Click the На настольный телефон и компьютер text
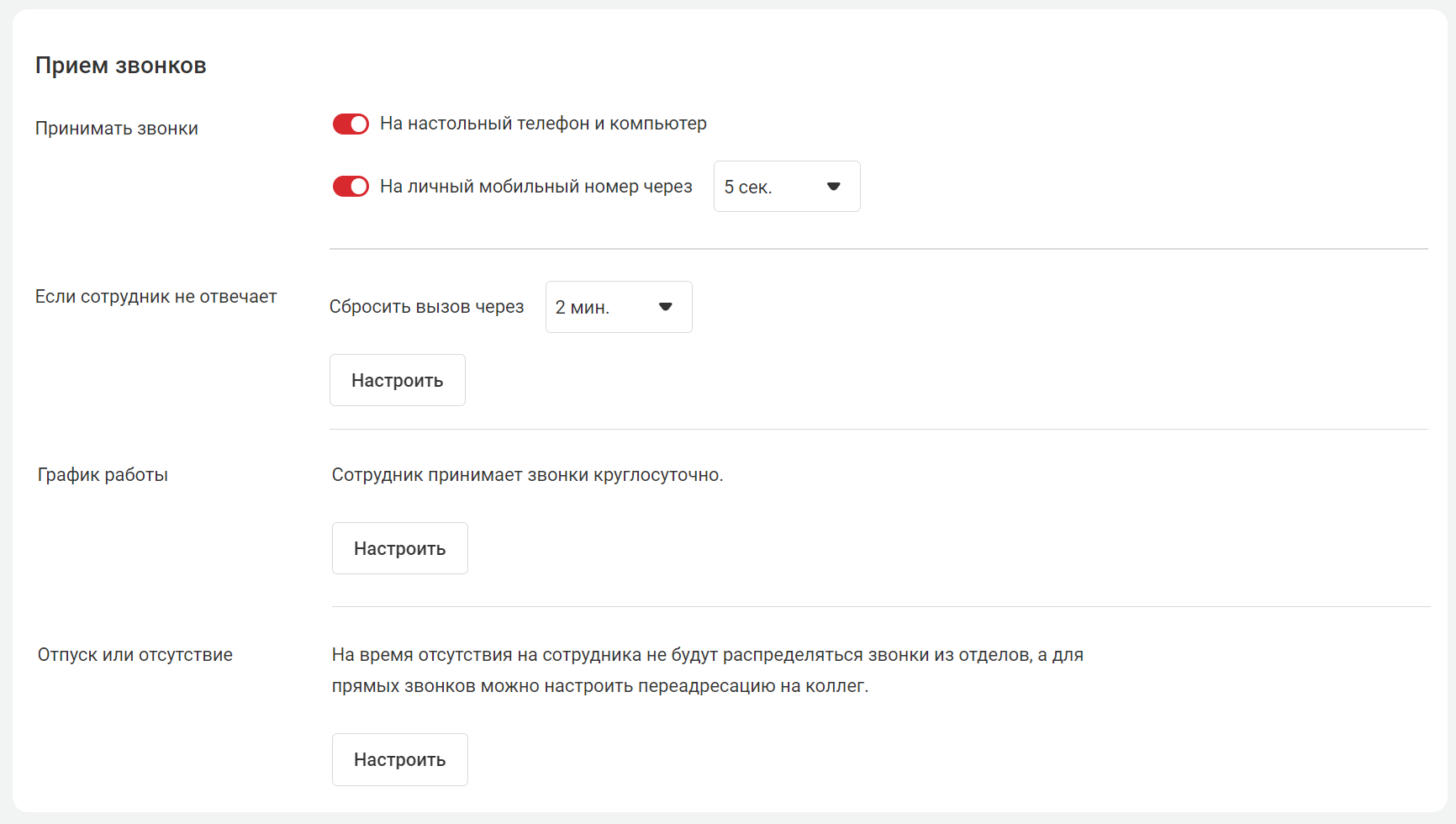1456x824 pixels. [x=543, y=124]
